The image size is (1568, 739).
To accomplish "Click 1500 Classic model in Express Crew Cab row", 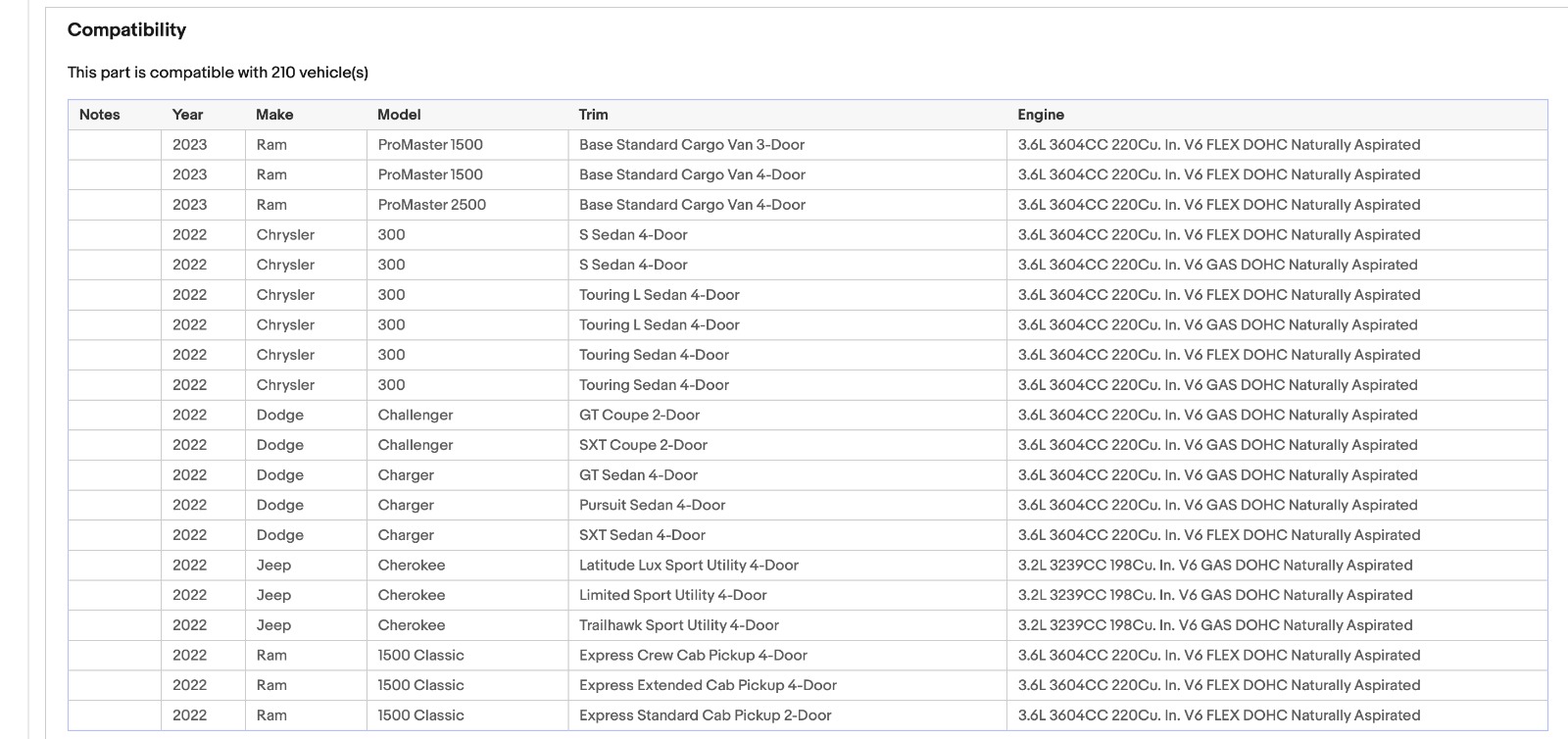I will (x=467, y=656).
